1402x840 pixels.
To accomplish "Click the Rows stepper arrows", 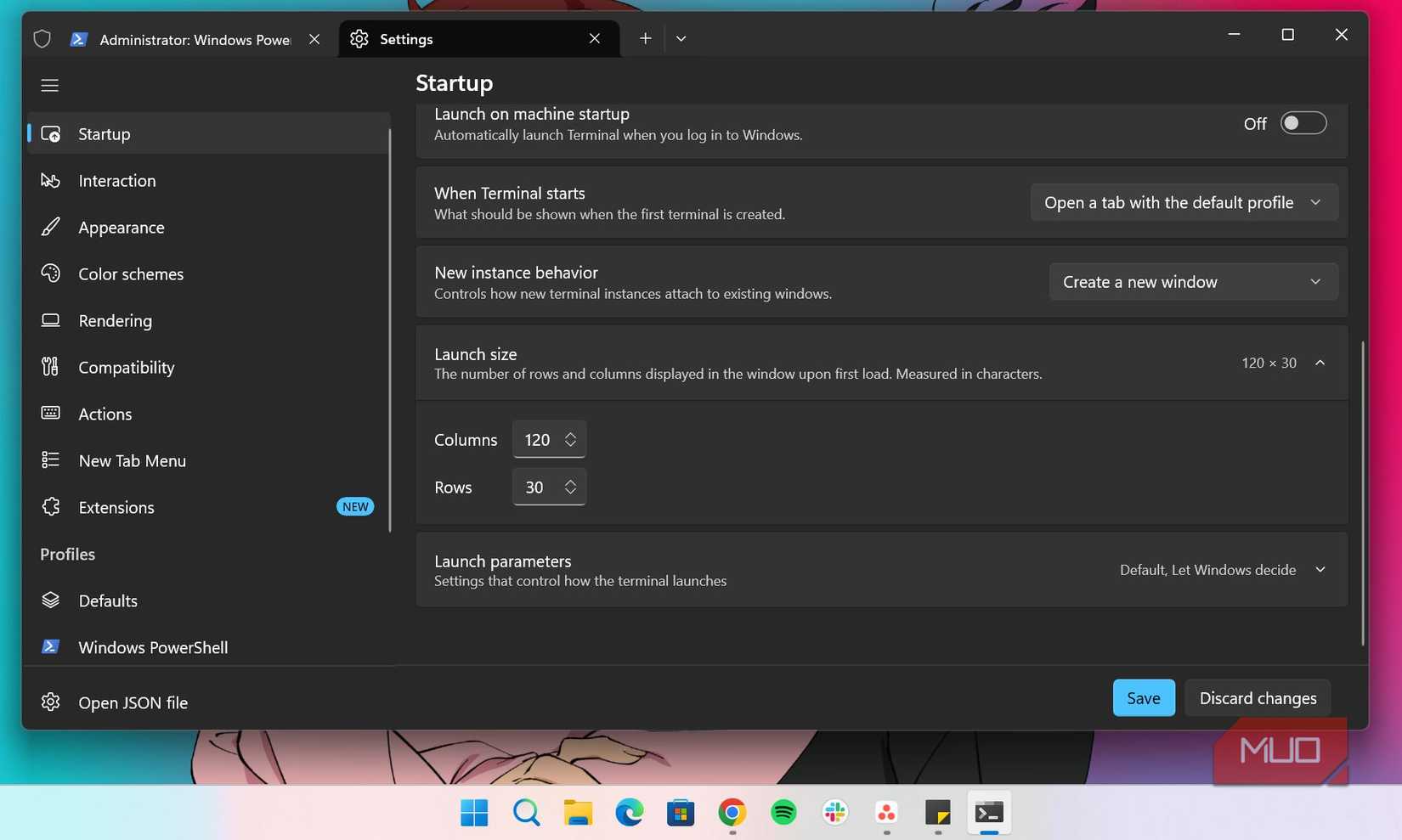I will 570,487.
